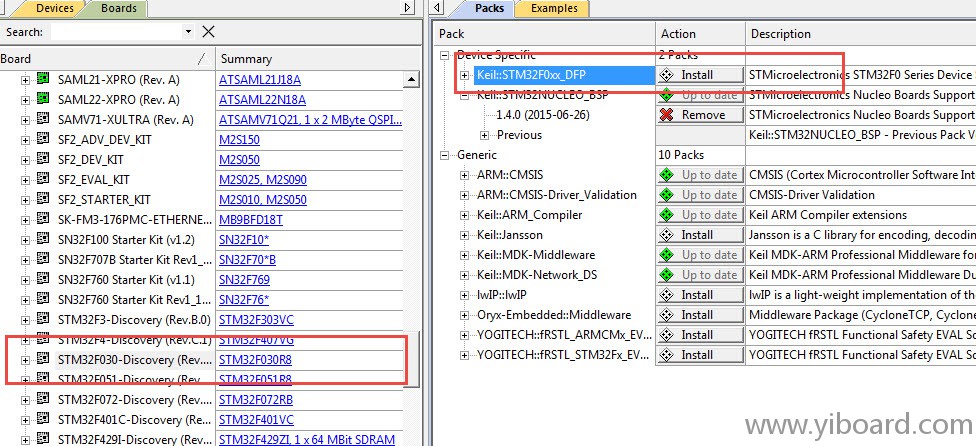Collapse the Generic pack group
This screenshot has width=976, height=446.
[444, 155]
